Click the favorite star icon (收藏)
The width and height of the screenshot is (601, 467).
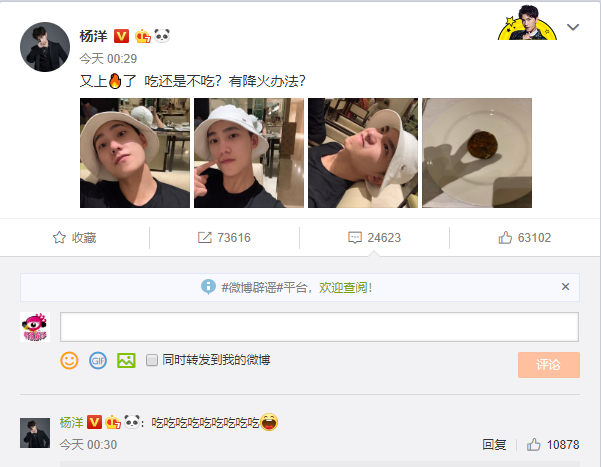[x=59, y=237]
